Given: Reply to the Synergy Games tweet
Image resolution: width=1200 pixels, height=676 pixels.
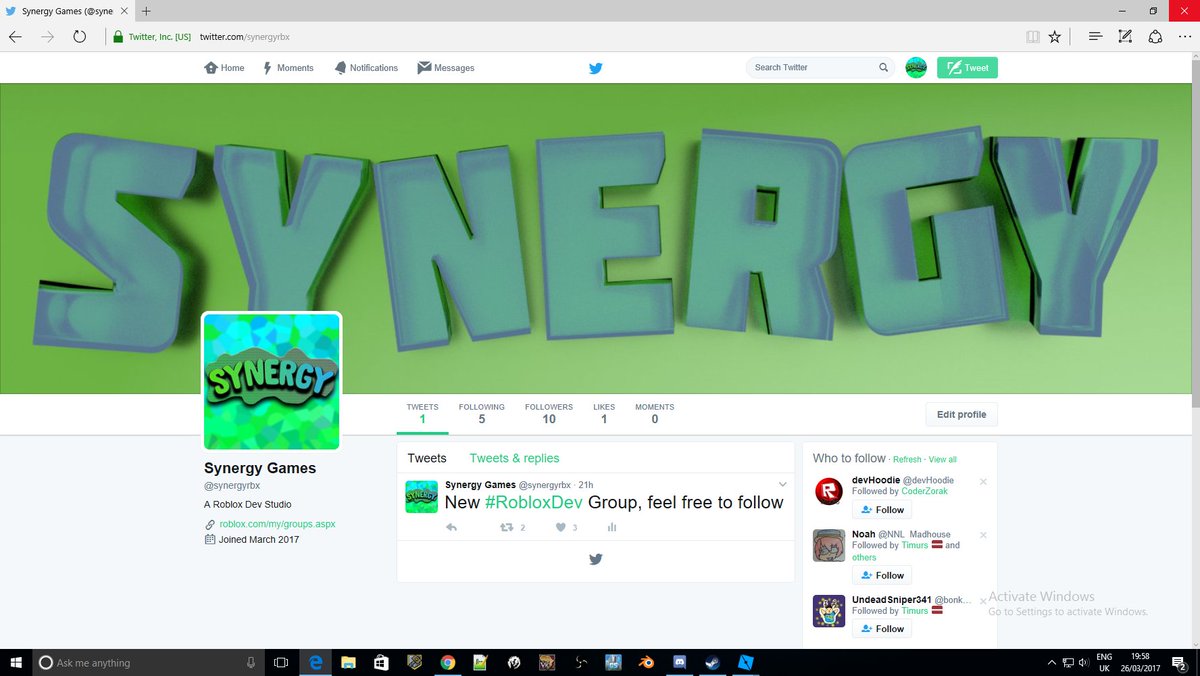Looking at the screenshot, I should point(451,527).
